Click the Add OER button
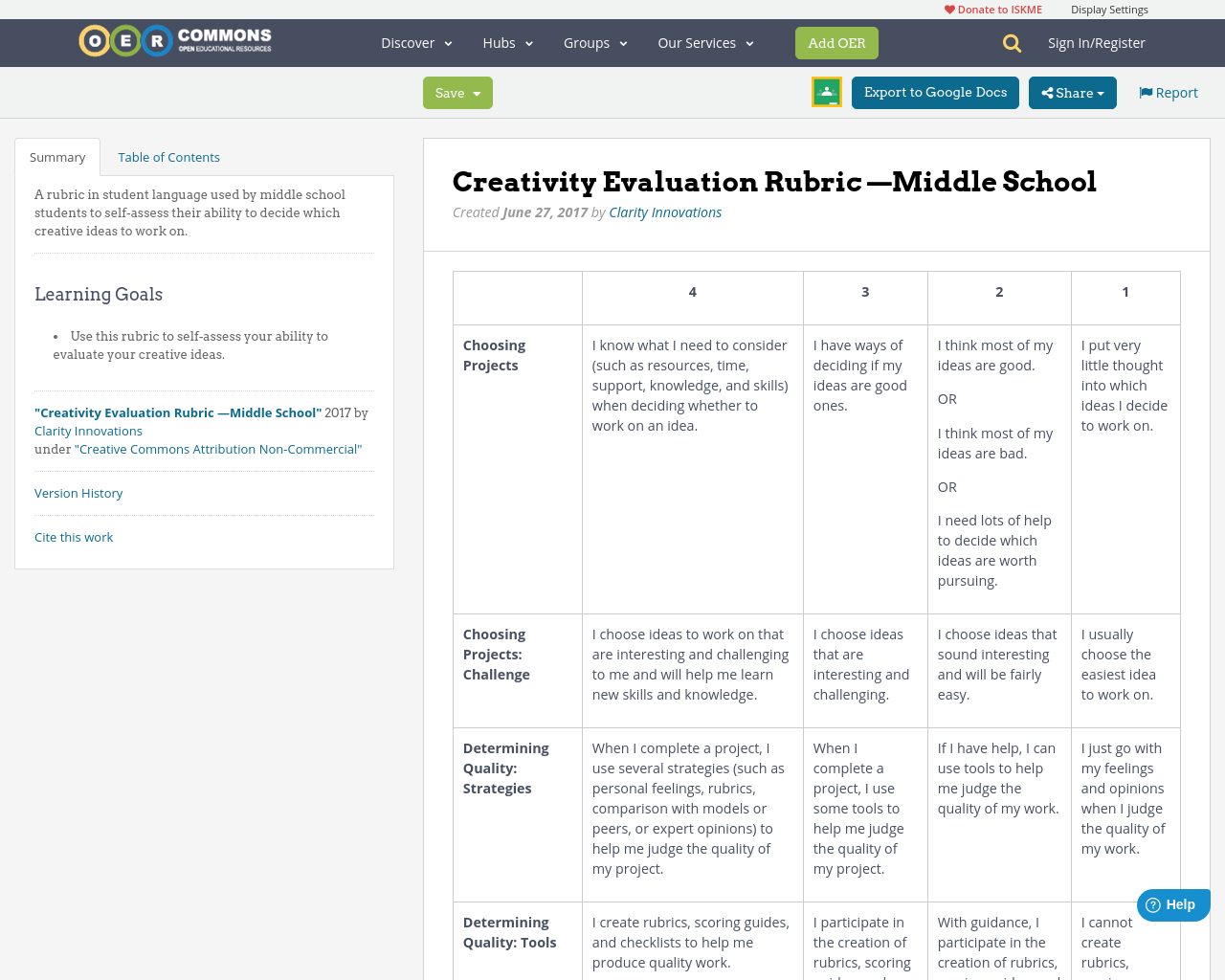The width and height of the screenshot is (1225, 980). [x=836, y=42]
